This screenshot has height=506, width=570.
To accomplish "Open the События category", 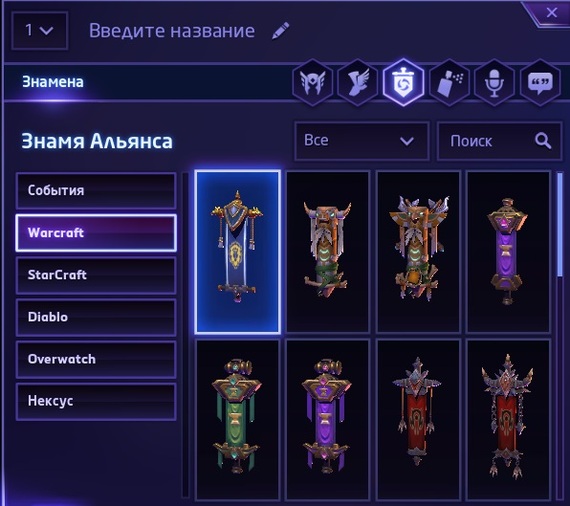I will [96, 191].
